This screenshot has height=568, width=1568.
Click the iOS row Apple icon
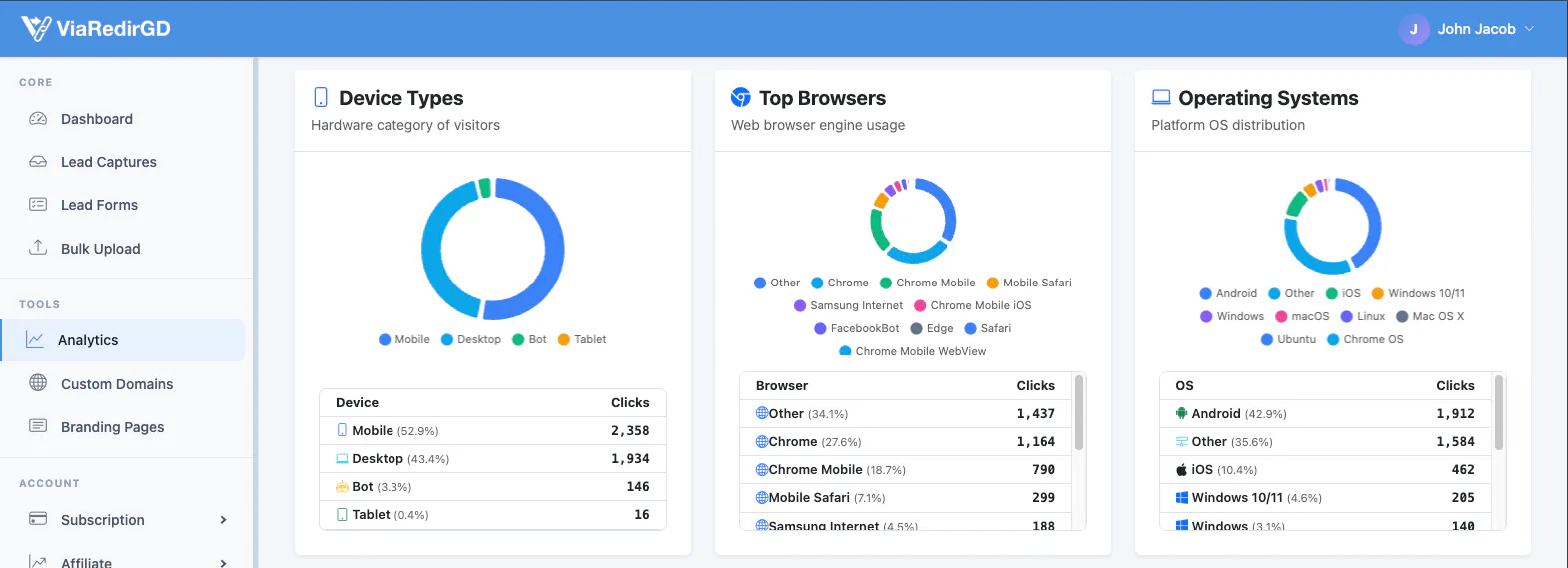(x=1182, y=469)
